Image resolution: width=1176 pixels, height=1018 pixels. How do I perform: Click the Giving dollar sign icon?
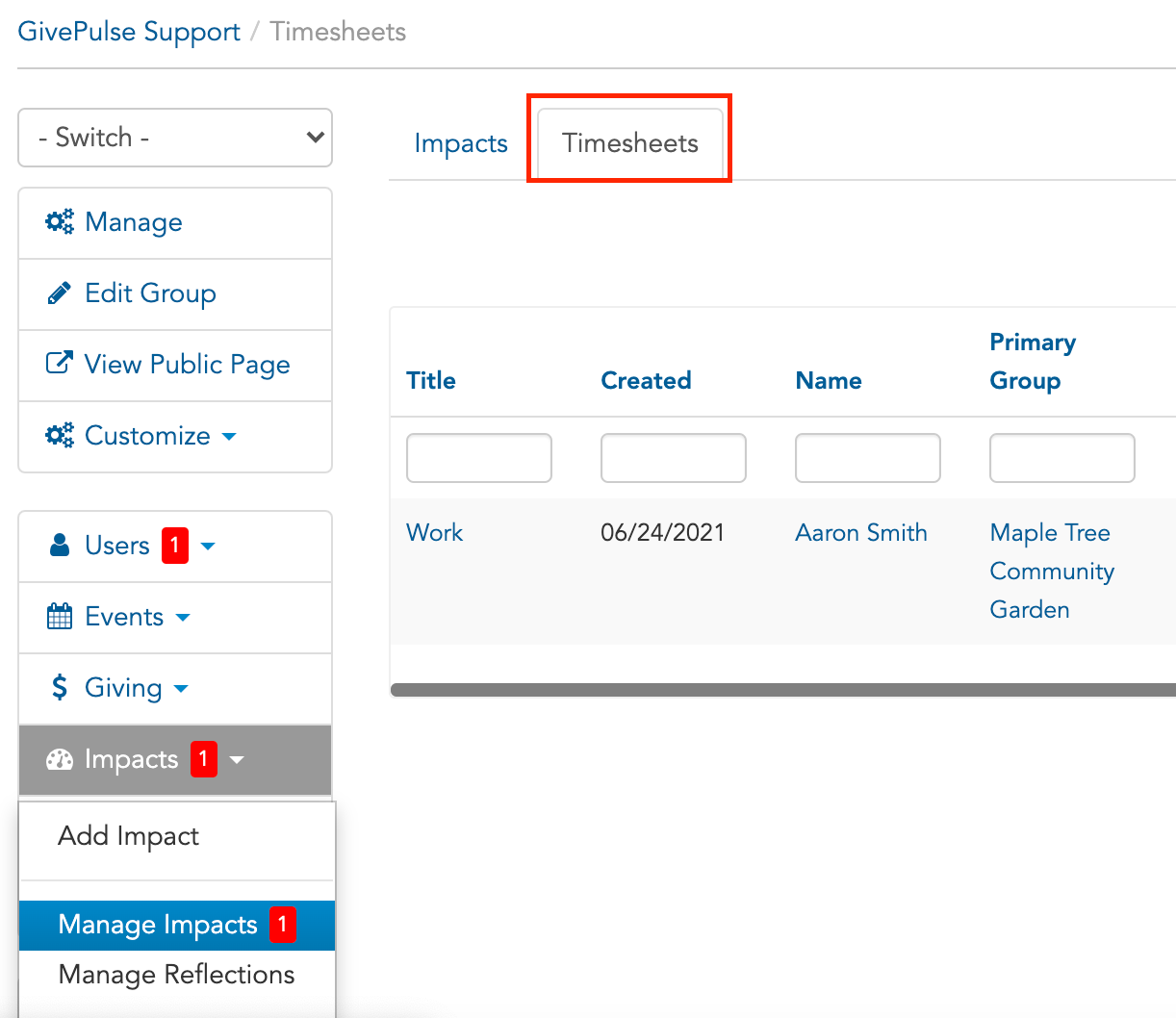59,688
